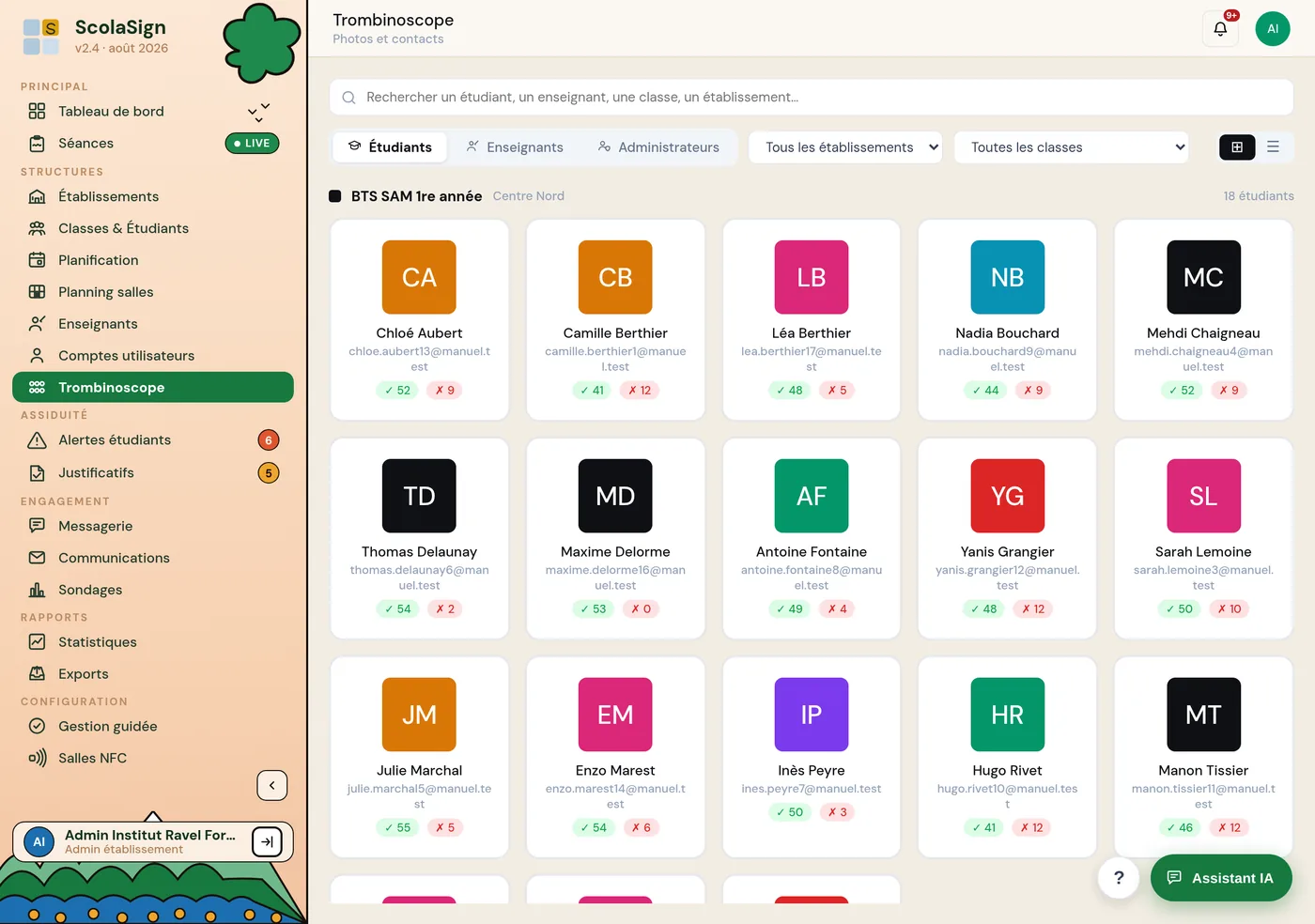Select the Administrateurs tab
1315x924 pixels.
(658, 147)
